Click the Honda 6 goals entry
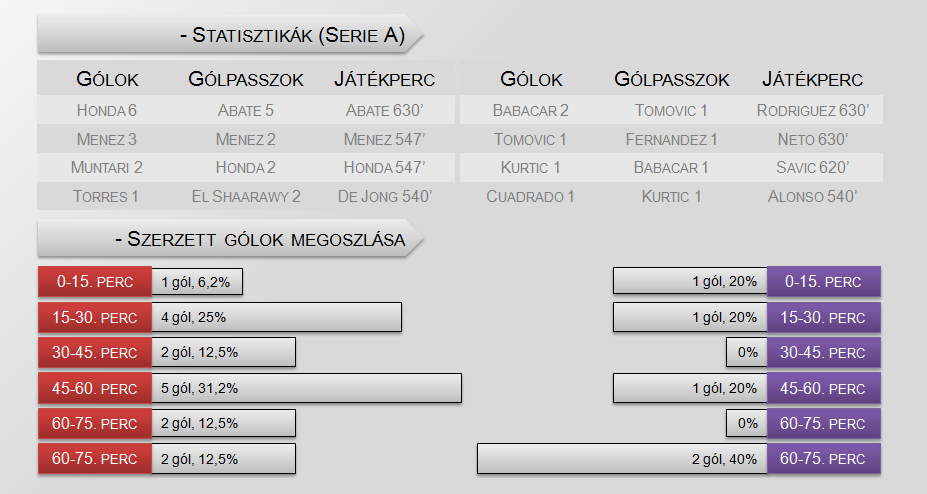This screenshot has width=927, height=494. tap(106, 110)
